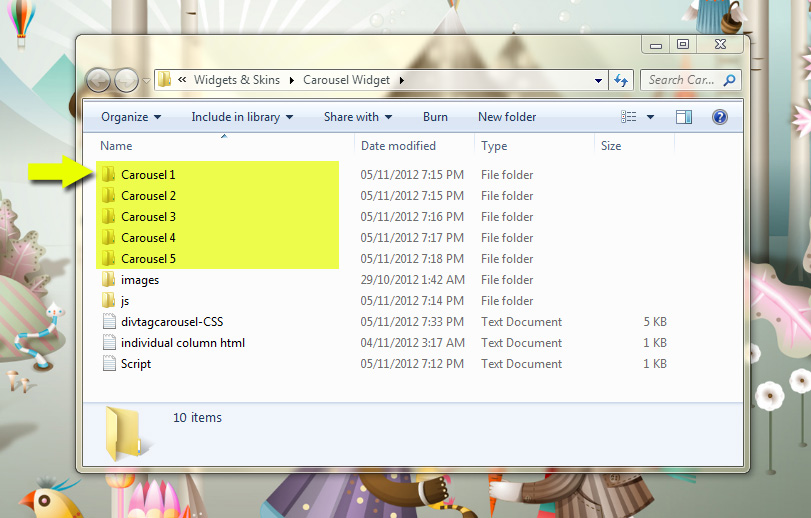Toggle the preview pane icon
The width and height of the screenshot is (811, 518).
pos(684,117)
